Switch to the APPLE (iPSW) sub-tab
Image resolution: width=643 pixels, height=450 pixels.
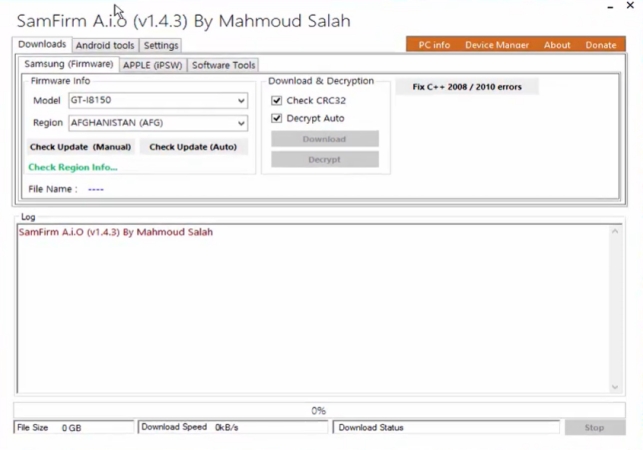pyautogui.click(x=153, y=65)
